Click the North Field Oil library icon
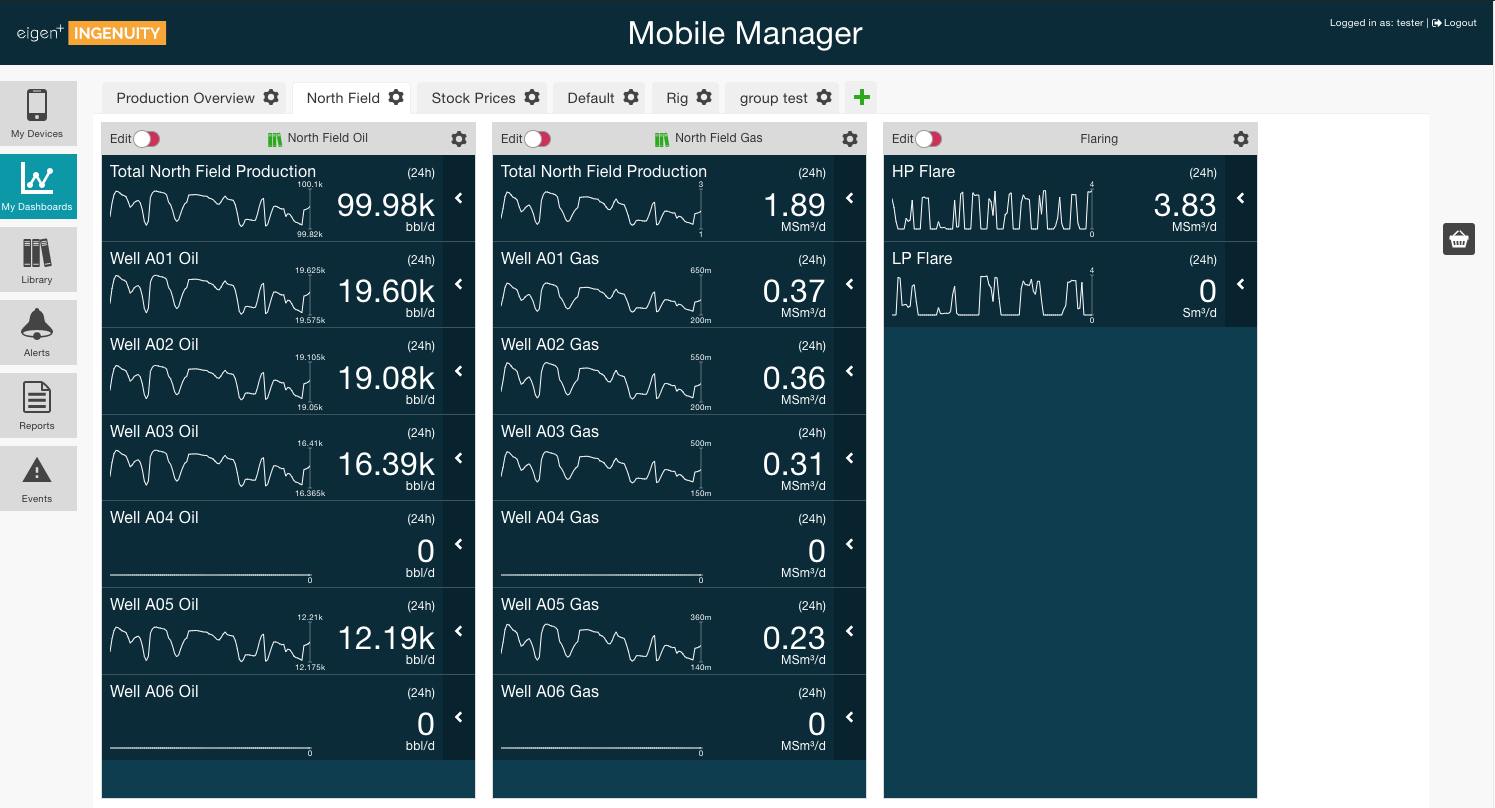The image size is (1495, 808). click(275, 139)
